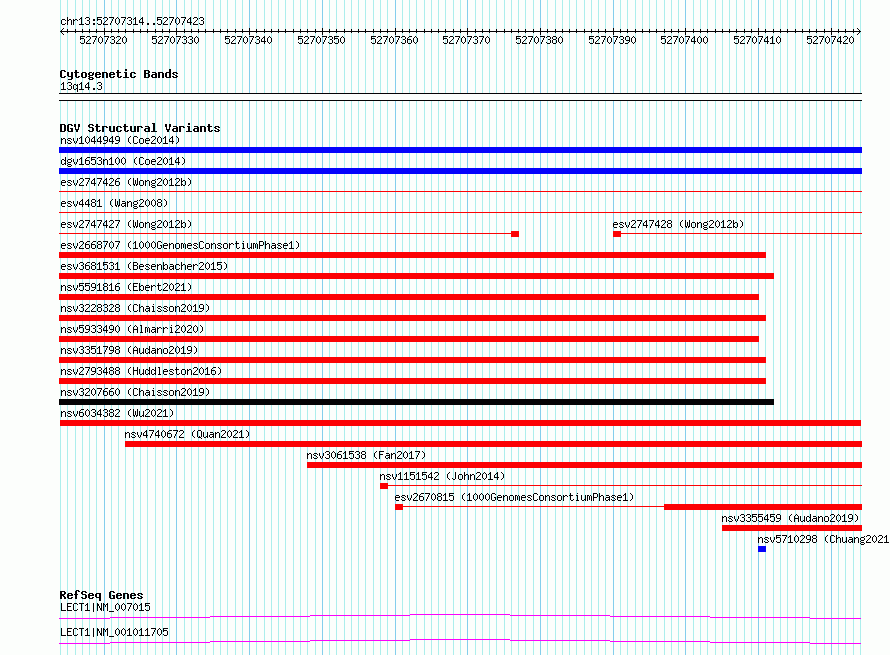Click red bar under nsv2793488
890x655 pixels.
(413, 381)
